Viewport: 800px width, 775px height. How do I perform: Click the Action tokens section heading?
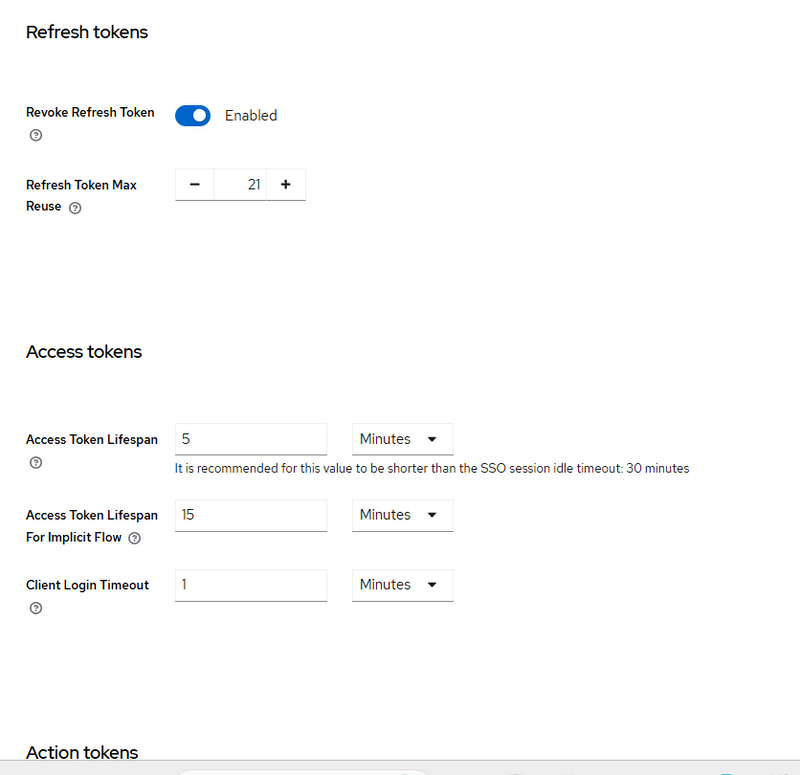[x=82, y=752]
